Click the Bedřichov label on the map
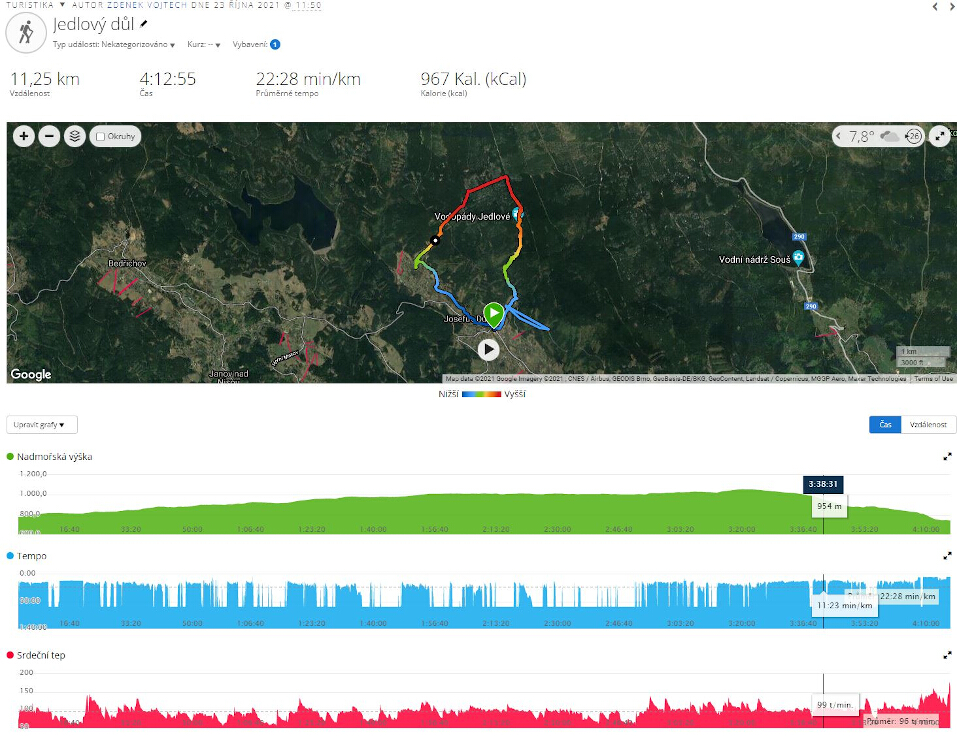This screenshot has width=957, height=737. (x=128, y=264)
